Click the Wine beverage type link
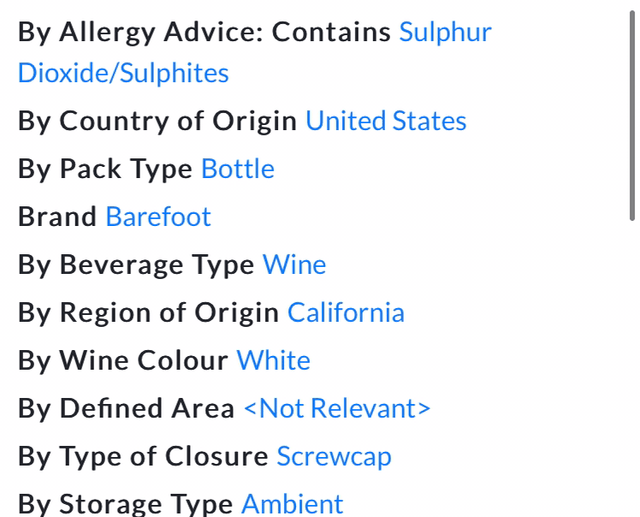The image size is (640, 517). click(294, 265)
